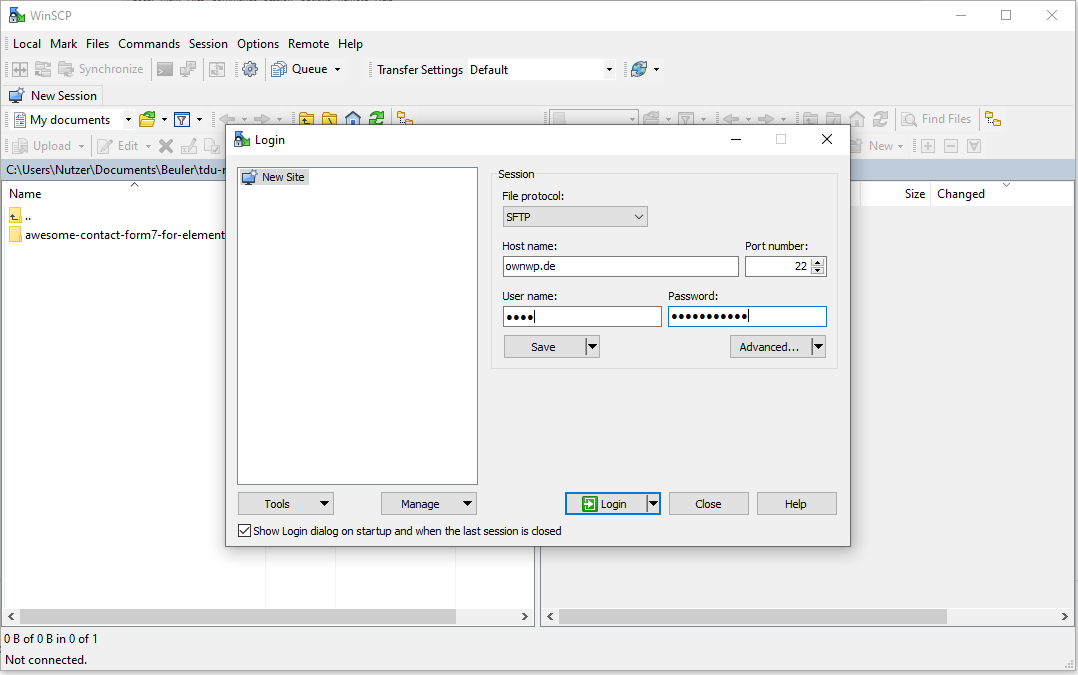Open the Preferences gear icon
Image resolution: width=1078 pixels, height=675 pixels.
250,69
